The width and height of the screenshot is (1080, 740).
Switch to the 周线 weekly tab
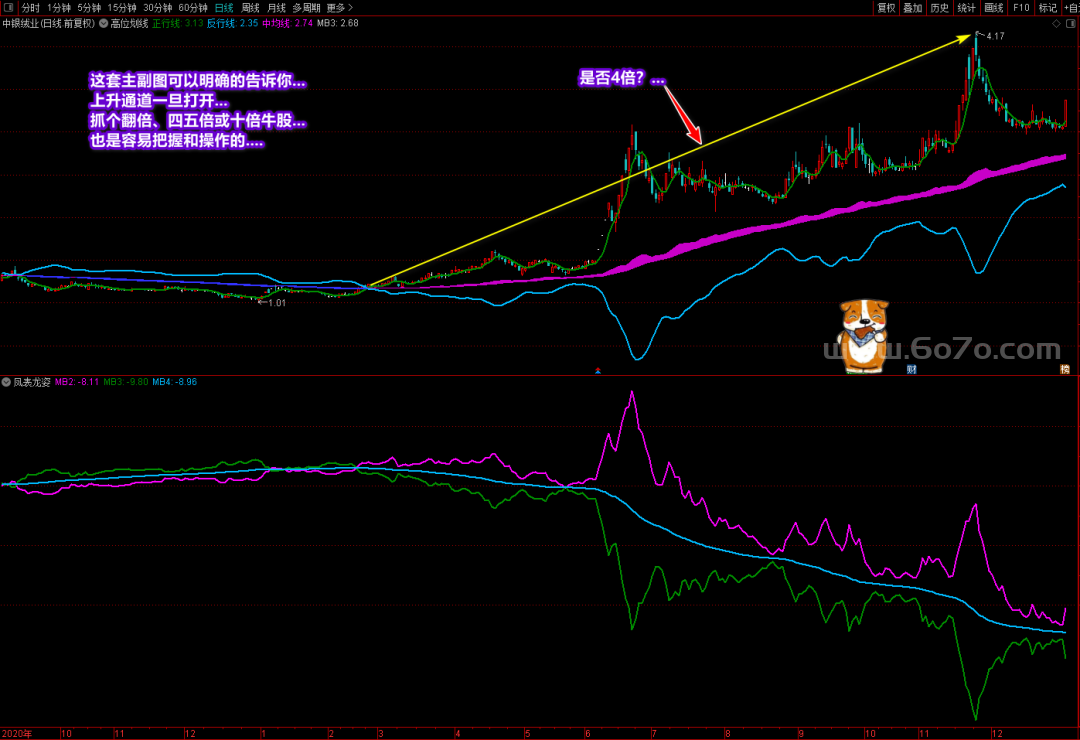tap(250, 8)
